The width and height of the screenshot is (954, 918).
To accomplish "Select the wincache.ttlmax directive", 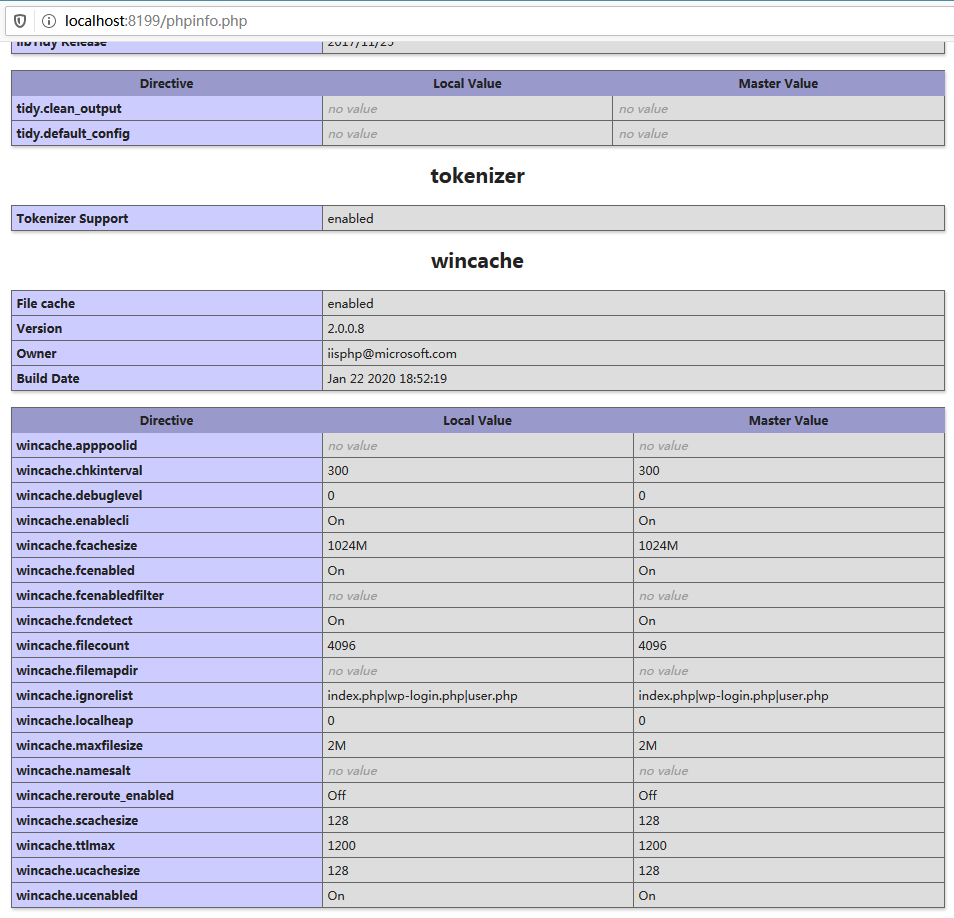I will [x=167, y=845].
